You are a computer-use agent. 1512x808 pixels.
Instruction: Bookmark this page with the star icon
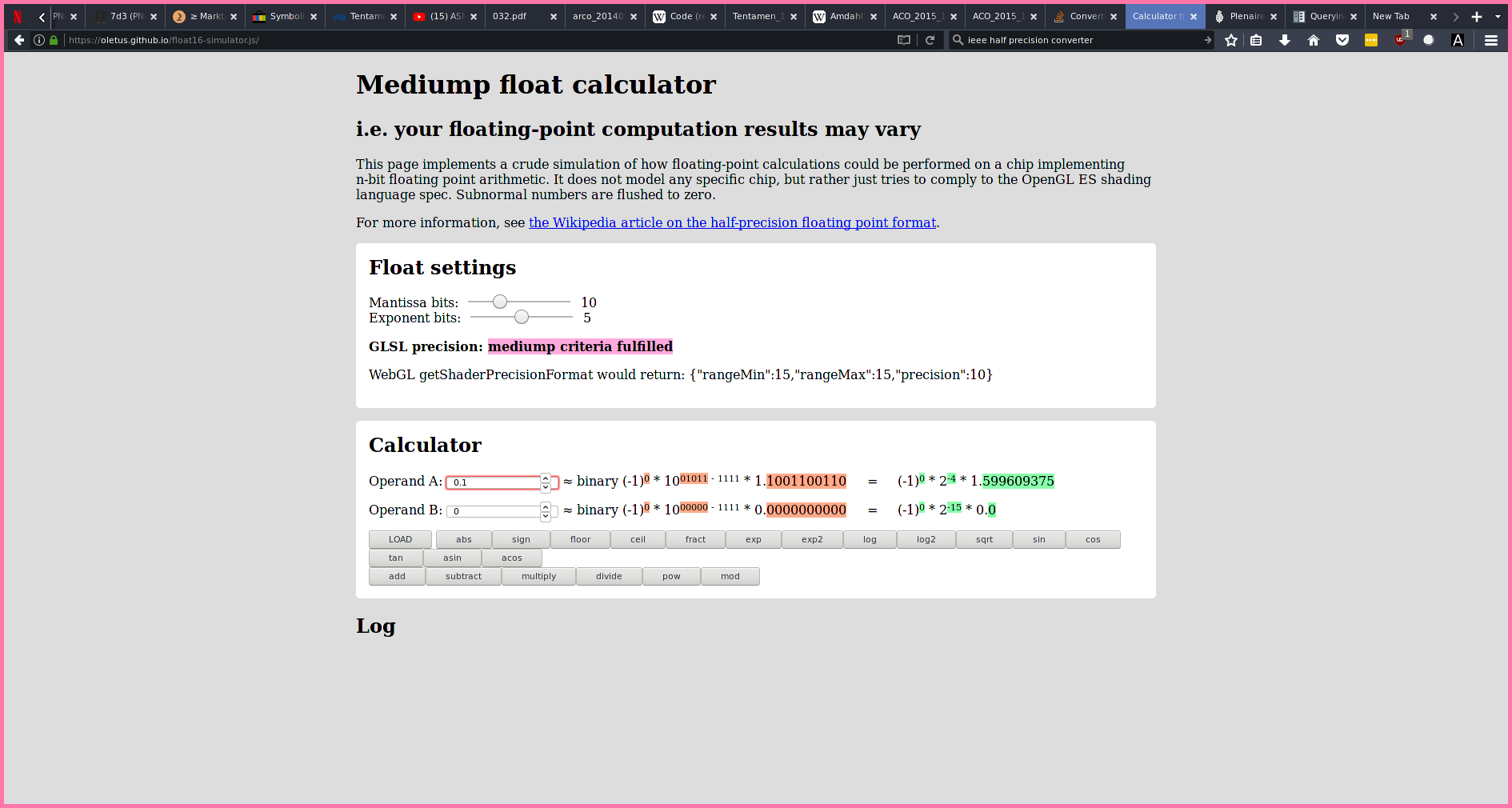1231,40
